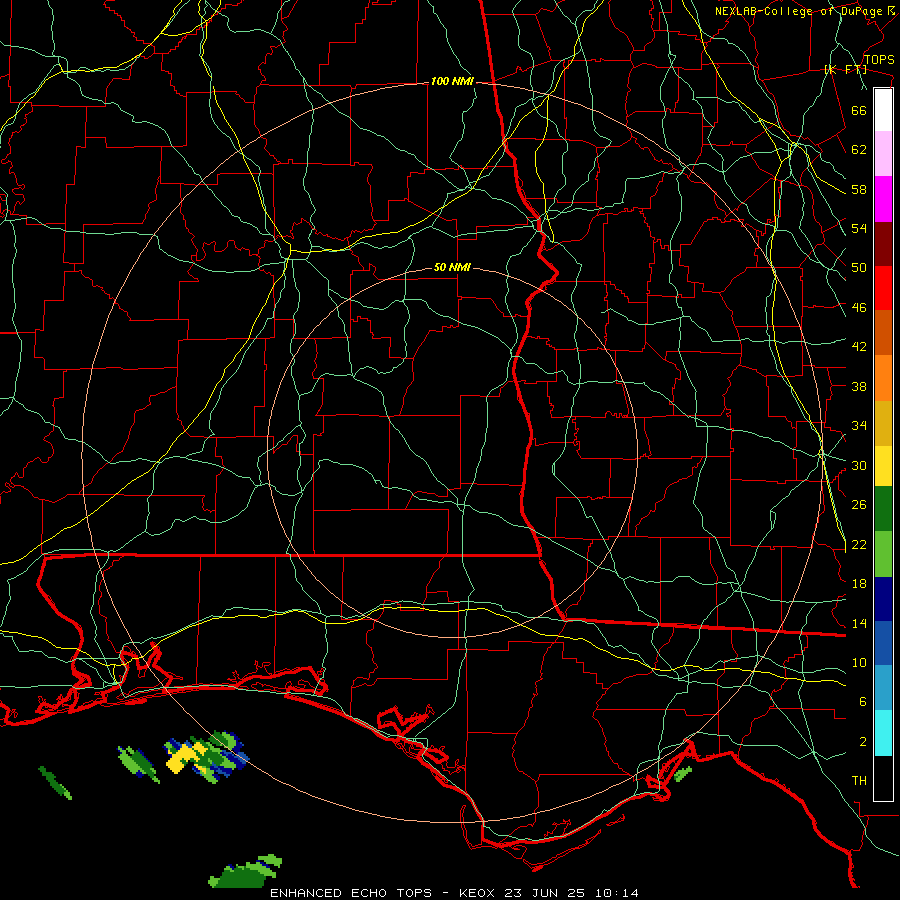Click the legend value '6'

coord(863,702)
